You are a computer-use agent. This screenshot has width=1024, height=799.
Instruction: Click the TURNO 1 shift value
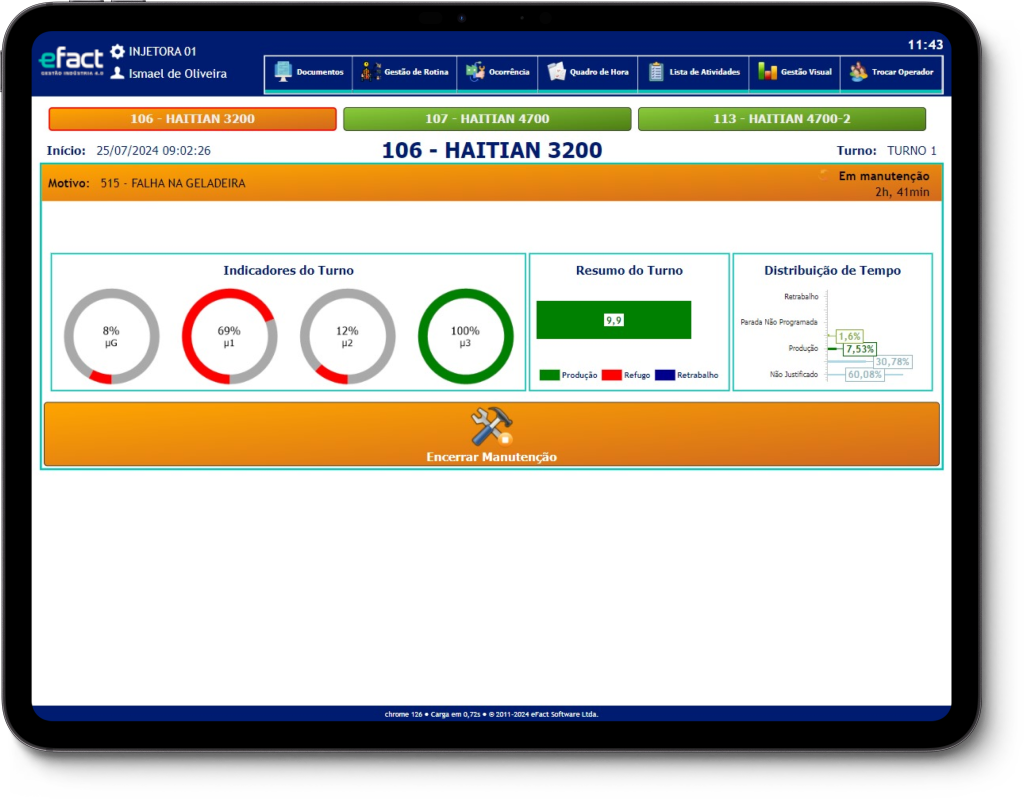point(912,151)
